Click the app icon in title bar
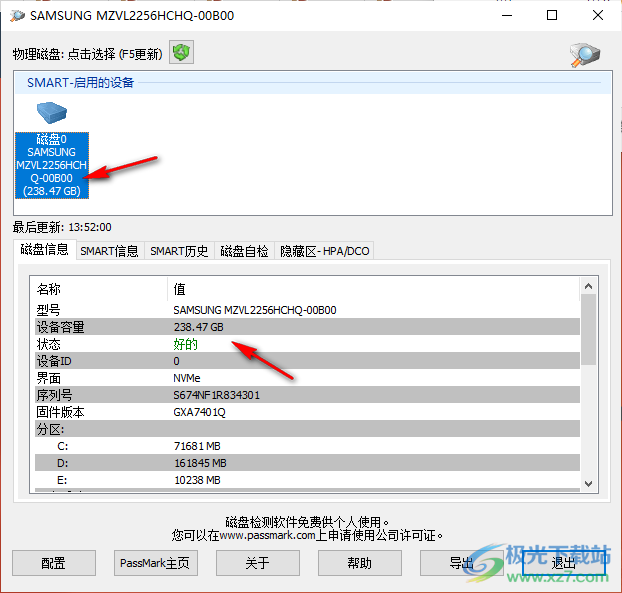 17,16
